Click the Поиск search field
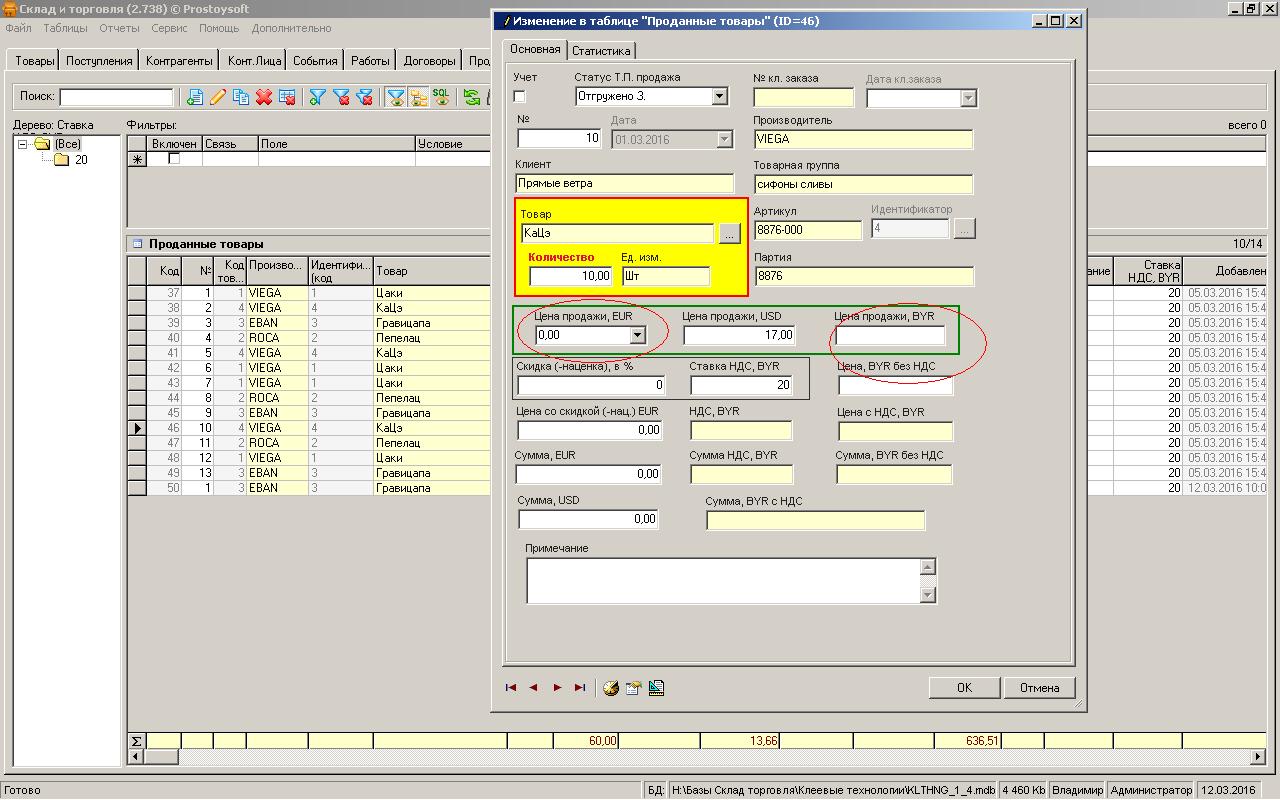The height and width of the screenshot is (800, 1280). (116, 97)
